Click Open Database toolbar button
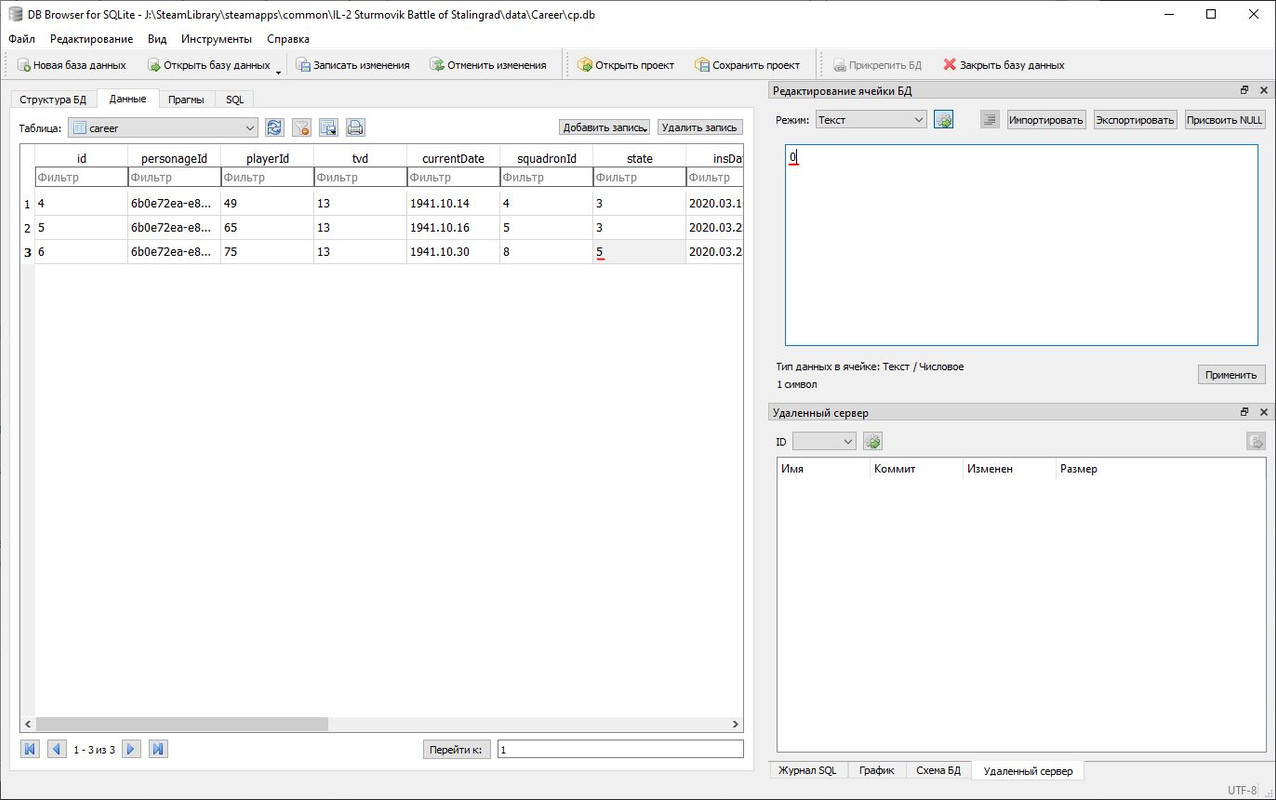 coord(209,65)
